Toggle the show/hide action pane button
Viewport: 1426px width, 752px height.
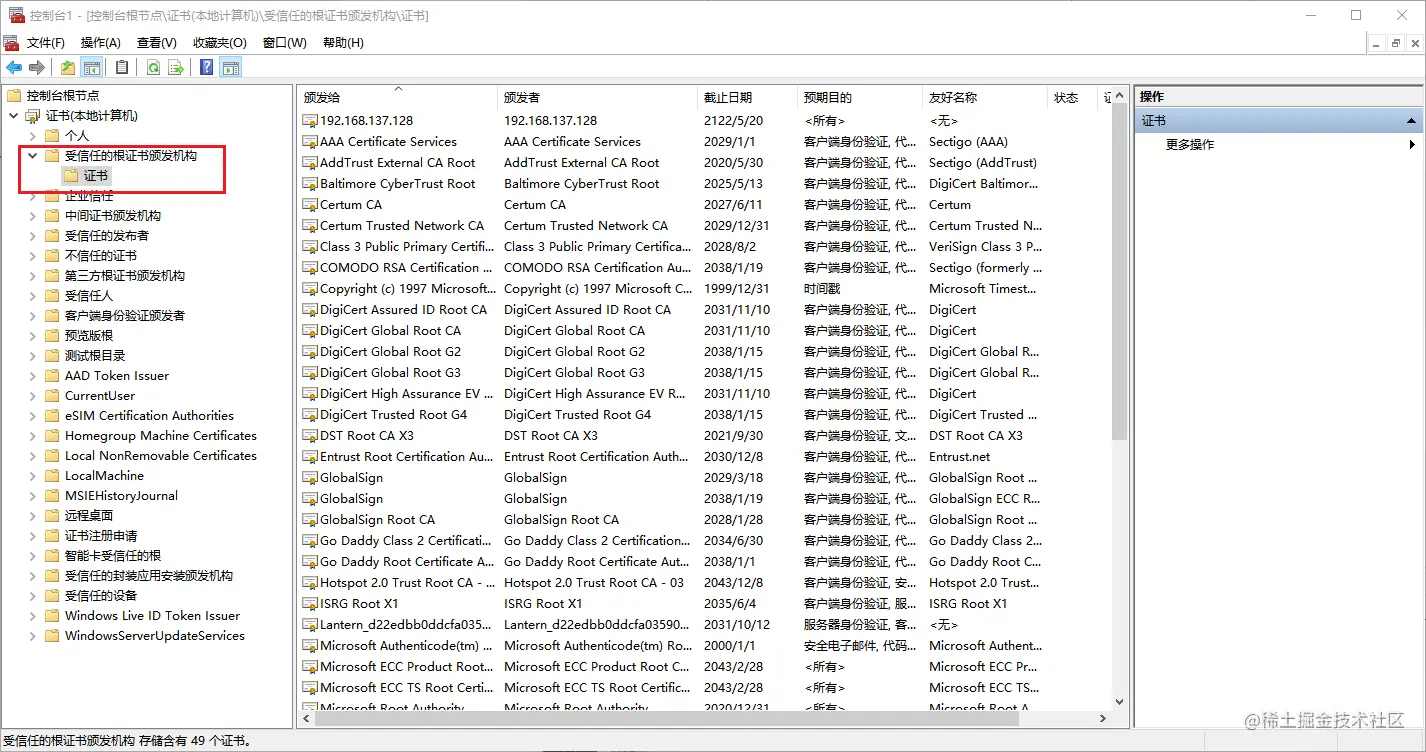pos(231,68)
